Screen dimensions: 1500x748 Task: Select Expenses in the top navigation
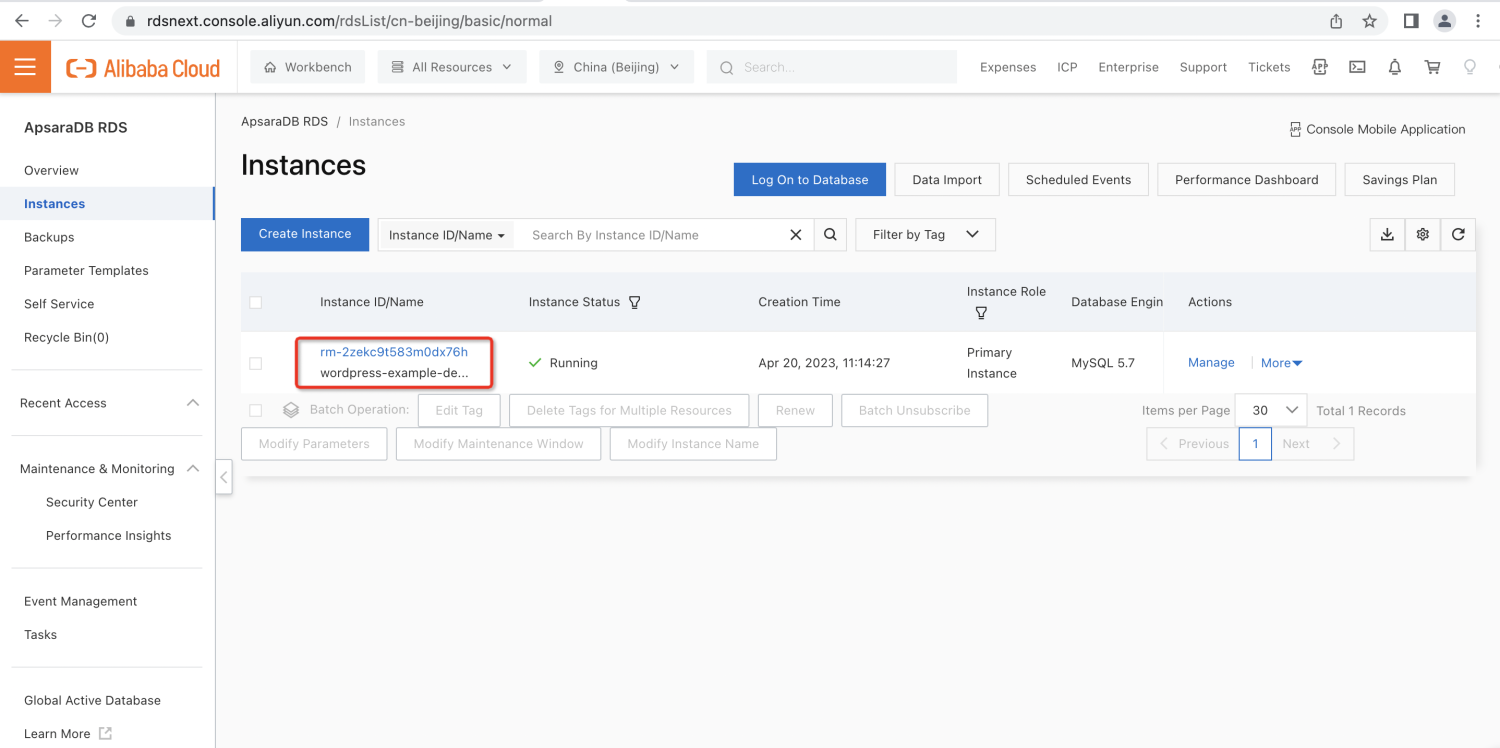pyautogui.click(x=1007, y=66)
